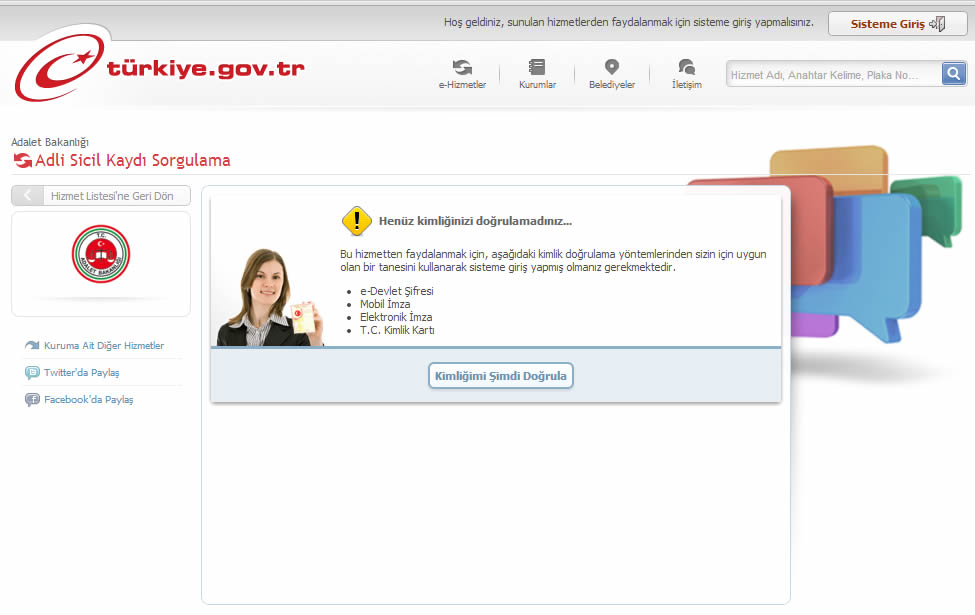Click the Kuruma Ait Diğer Hizmetler arrow icon
The width and height of the screenshot is (975, 615).
point(32,346)
